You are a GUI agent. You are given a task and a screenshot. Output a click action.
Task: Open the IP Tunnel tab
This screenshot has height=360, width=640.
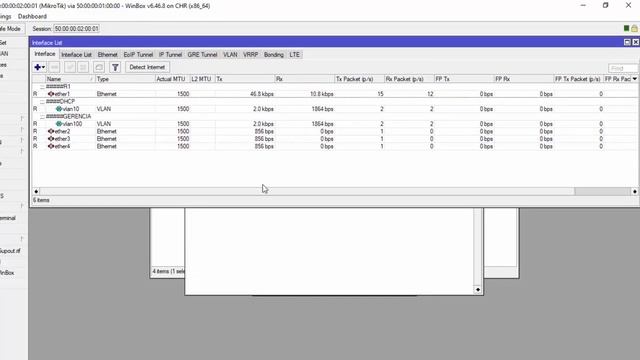coord(170,54)
